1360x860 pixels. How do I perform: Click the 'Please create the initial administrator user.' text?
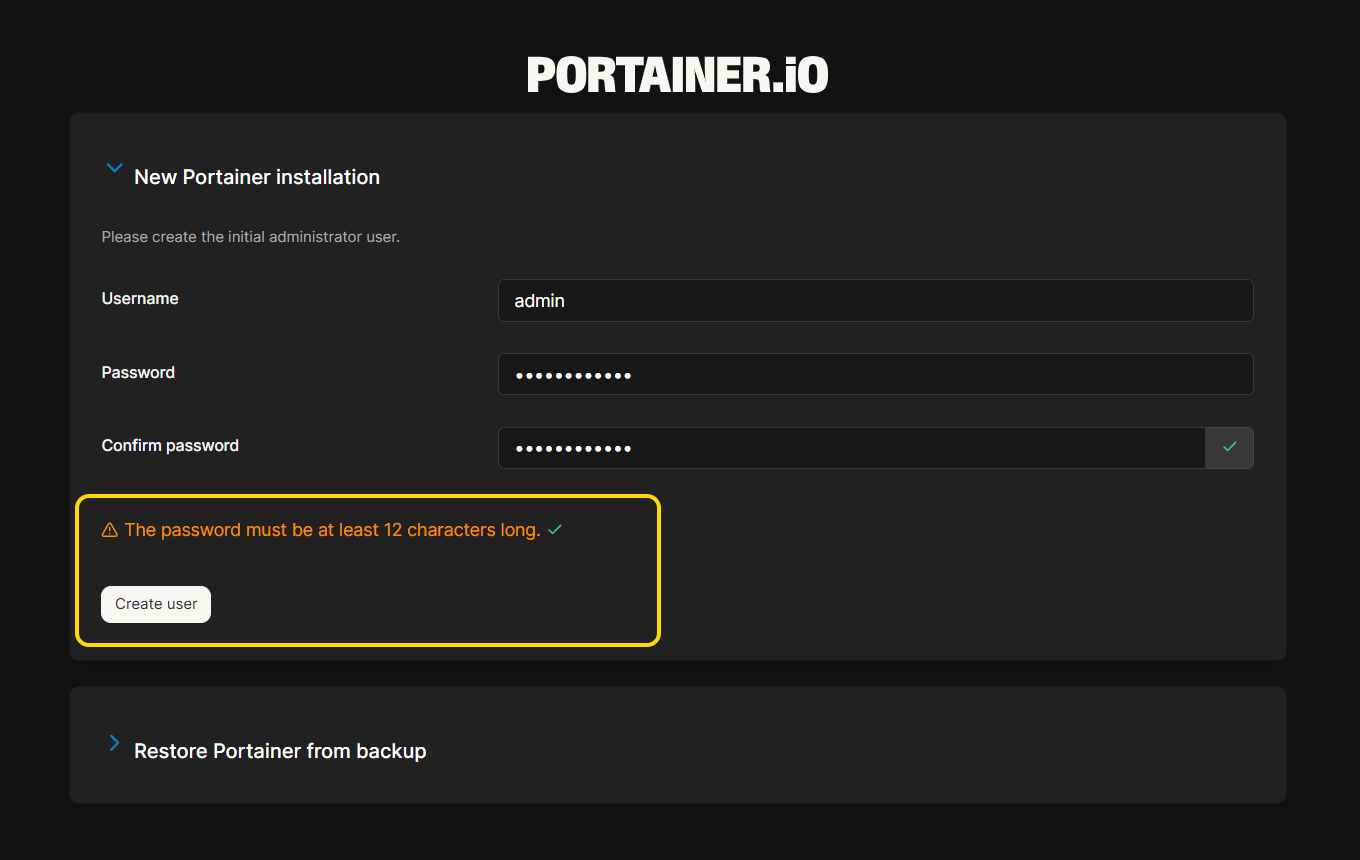251,237
